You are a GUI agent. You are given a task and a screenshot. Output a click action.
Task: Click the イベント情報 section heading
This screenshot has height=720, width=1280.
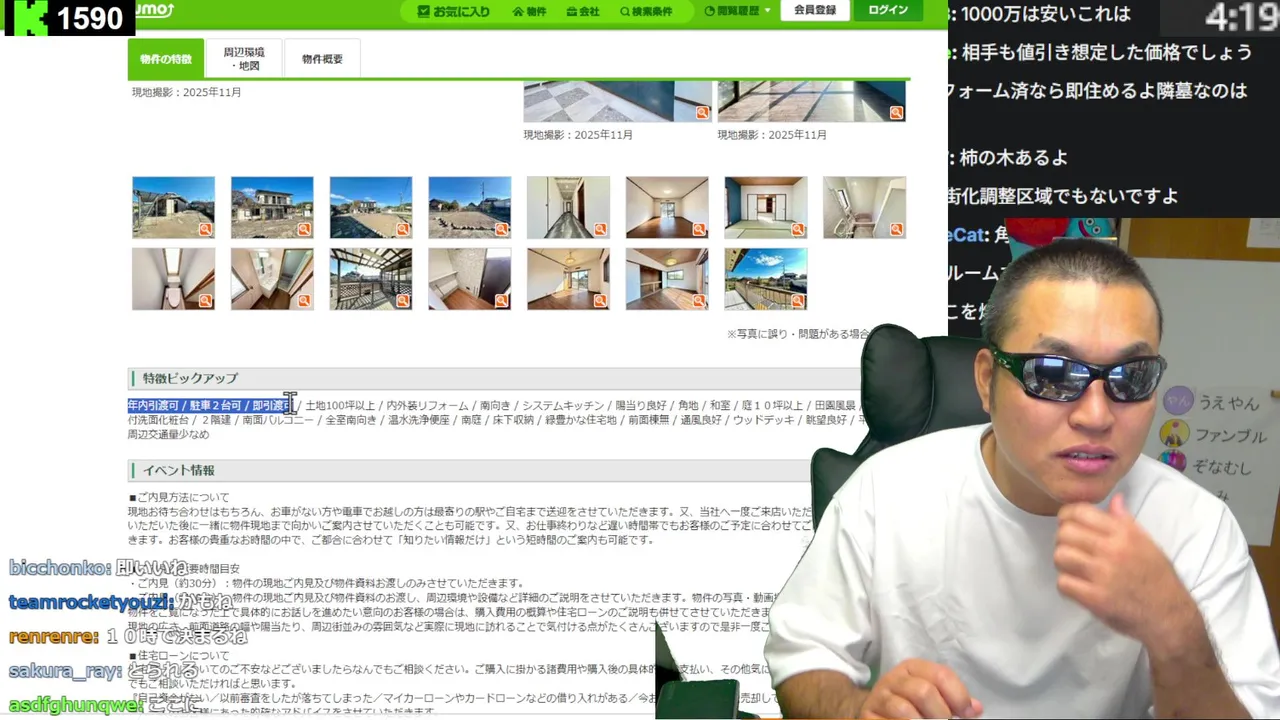pyautogui.click(x=178, y=470)
